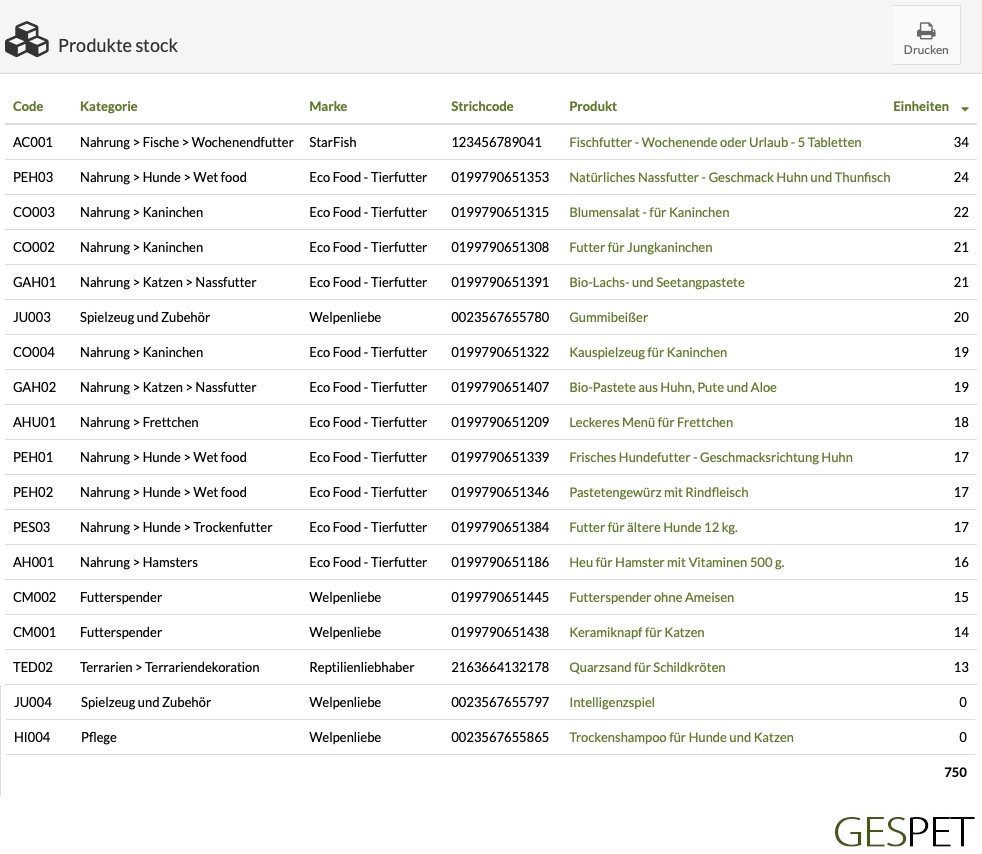Open product Gummibeißer

[x=608, y=317]
